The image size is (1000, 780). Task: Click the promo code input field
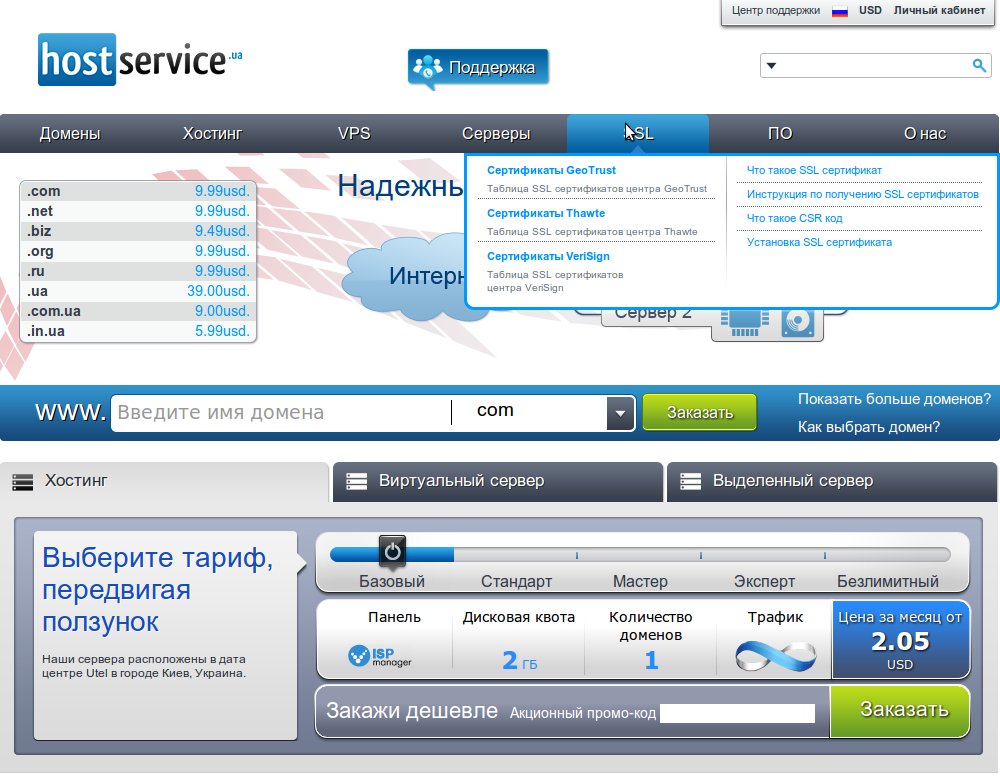point(737,713)
